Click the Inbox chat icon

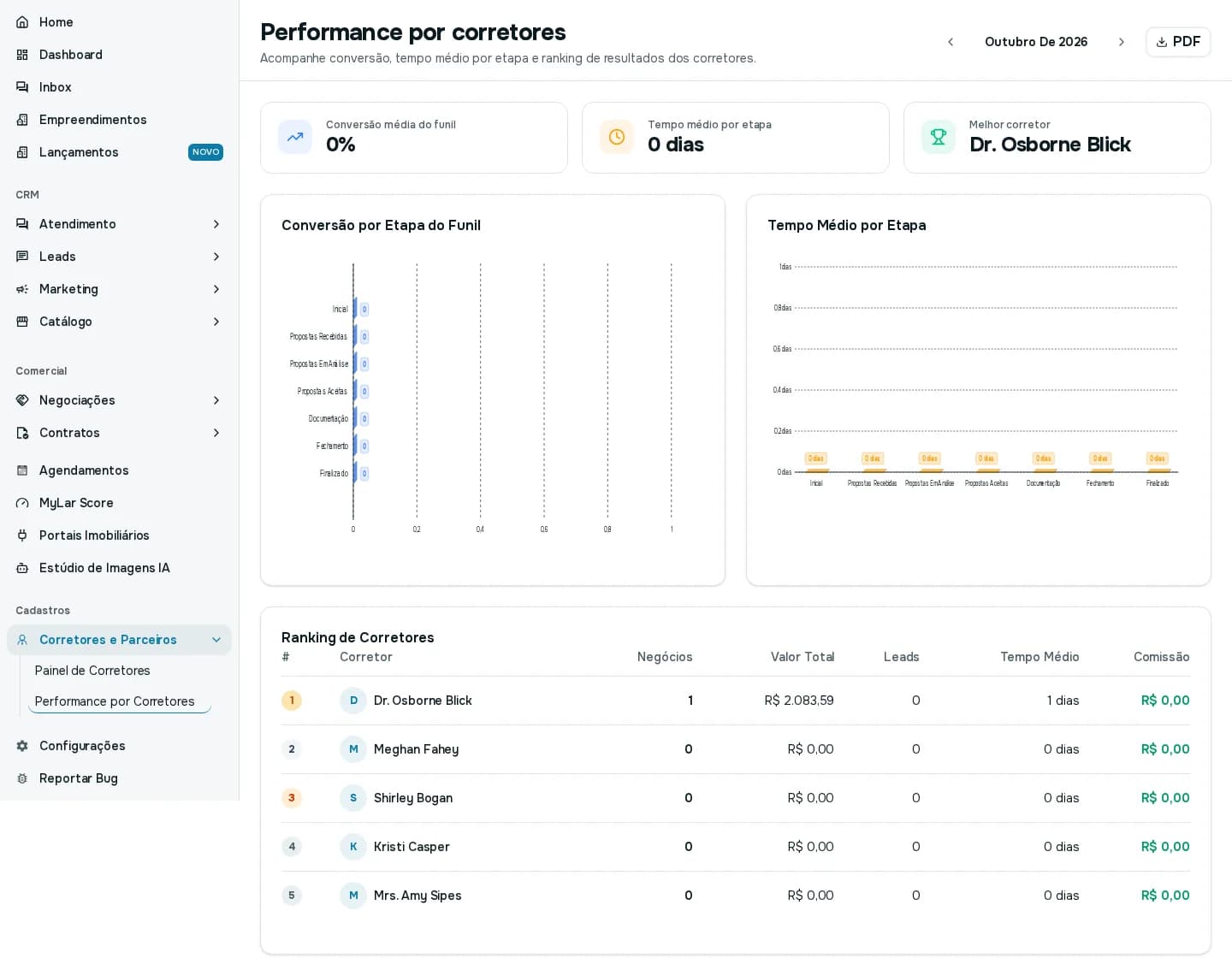tap(22, 87)
